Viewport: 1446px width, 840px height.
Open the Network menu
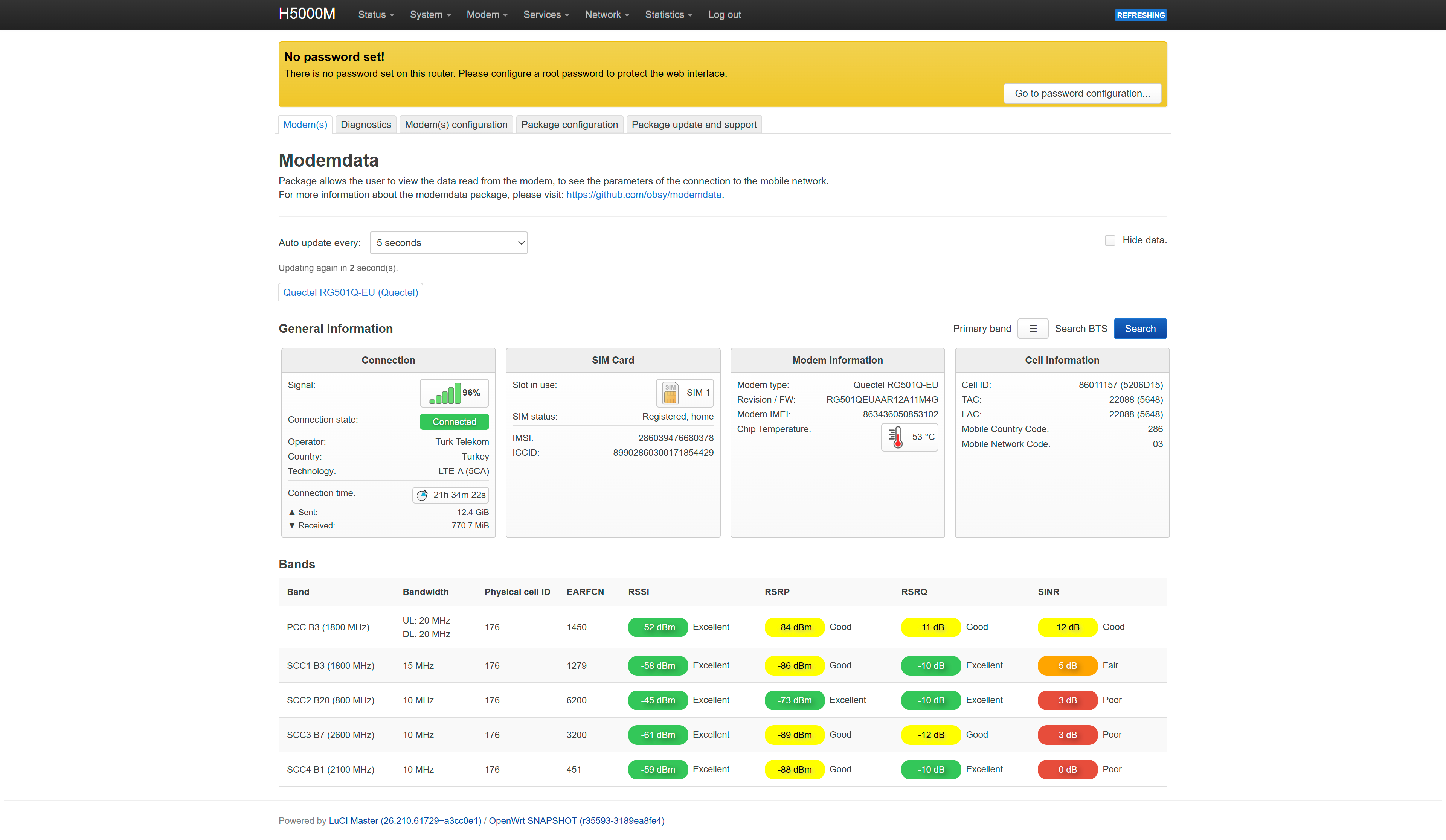(607, 15)
